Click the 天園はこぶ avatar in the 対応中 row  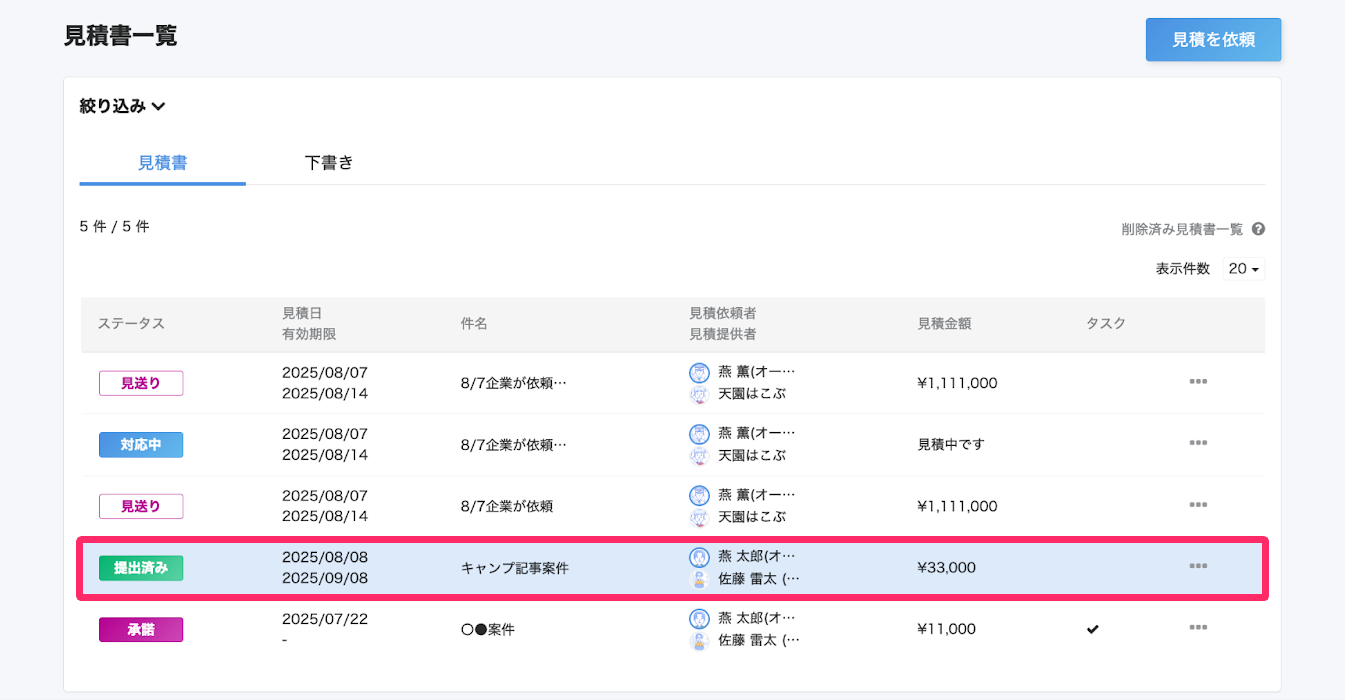point(699,456)
